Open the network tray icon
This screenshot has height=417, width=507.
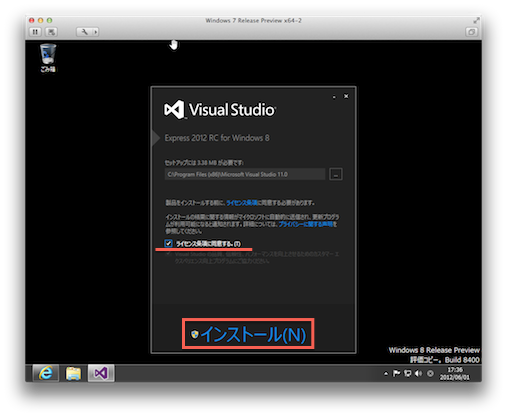[407, 373]
